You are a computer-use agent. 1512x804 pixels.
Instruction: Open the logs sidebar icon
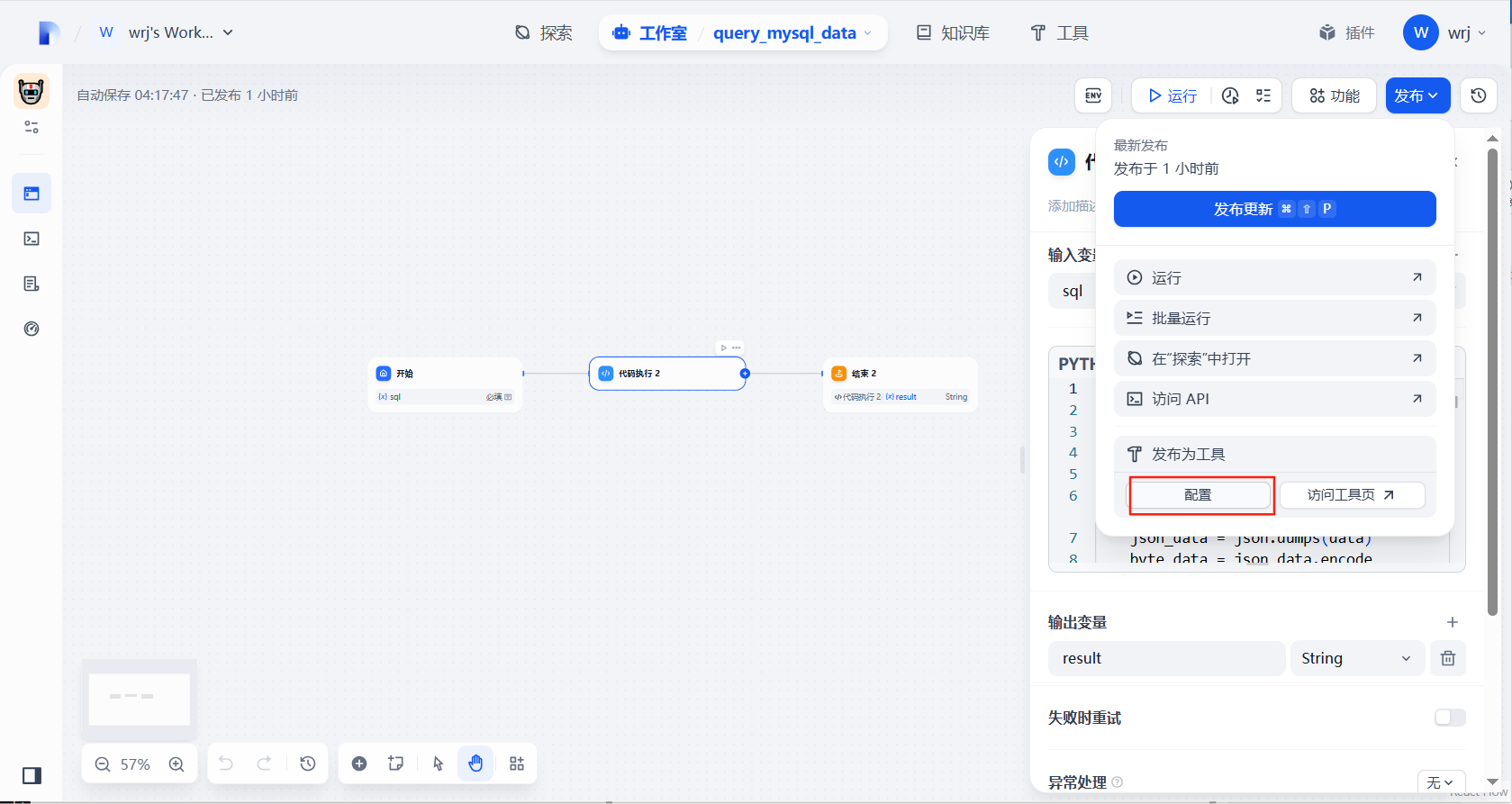32,284
